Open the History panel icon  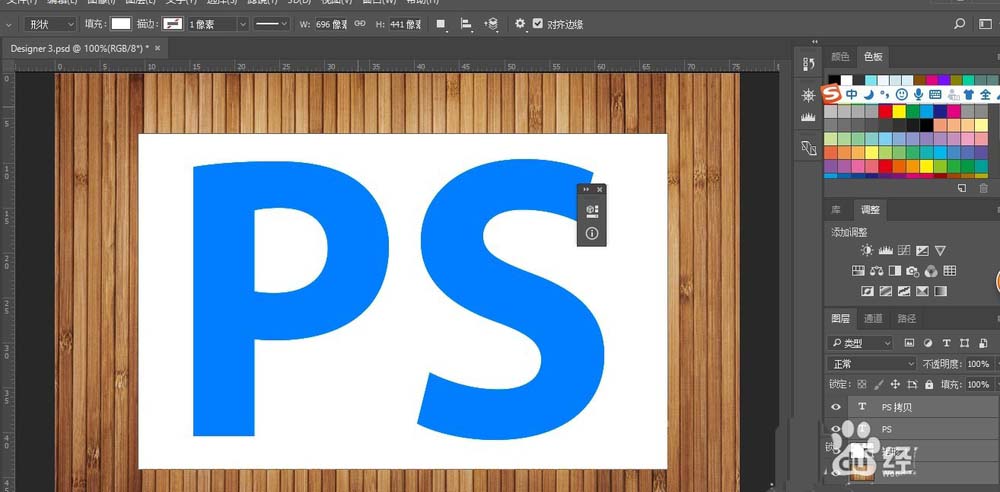pyautogui.click(x=809, y=63)
